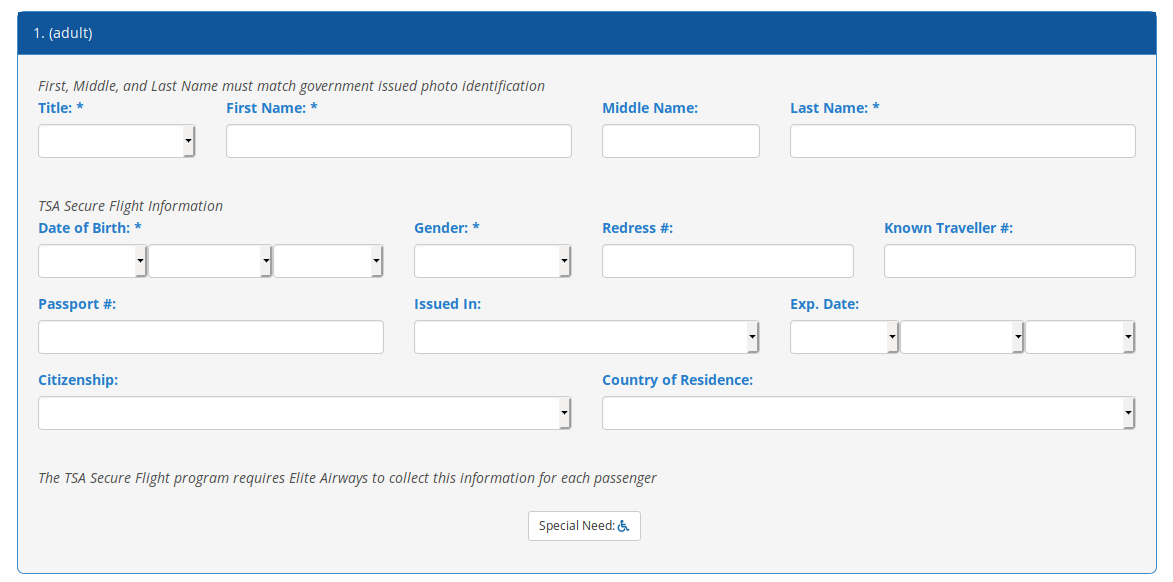
Task: Open the first Exp. Date dropdown
Action: tap(844, 337)
